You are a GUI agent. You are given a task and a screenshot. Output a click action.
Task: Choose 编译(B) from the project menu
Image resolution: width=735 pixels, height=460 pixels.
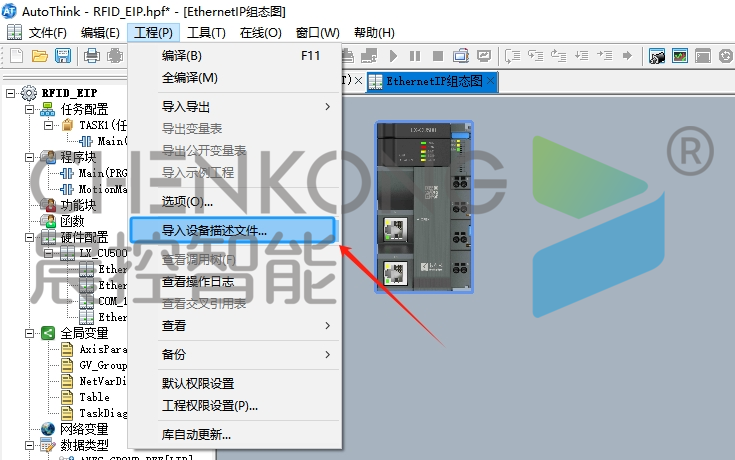235,56
